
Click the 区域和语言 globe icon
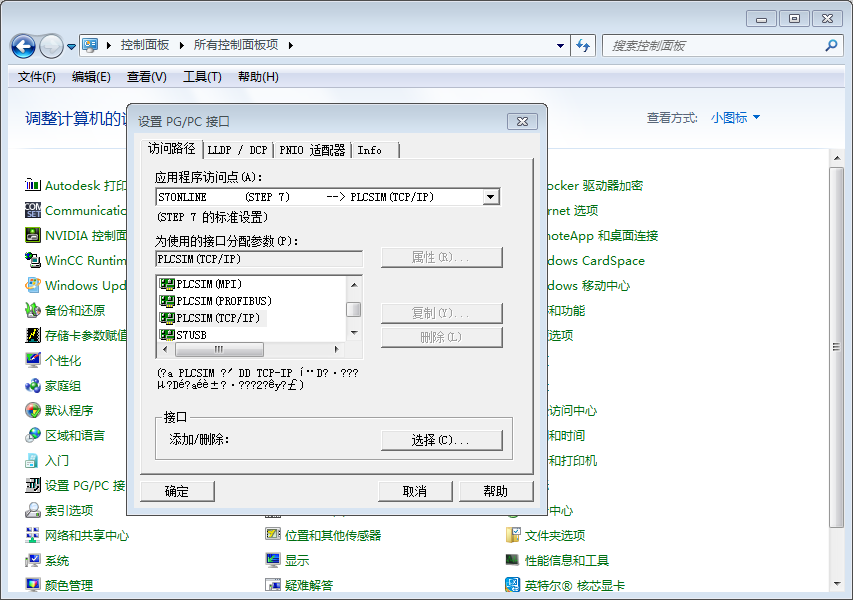pyautogui.click(x=33, y=435)
